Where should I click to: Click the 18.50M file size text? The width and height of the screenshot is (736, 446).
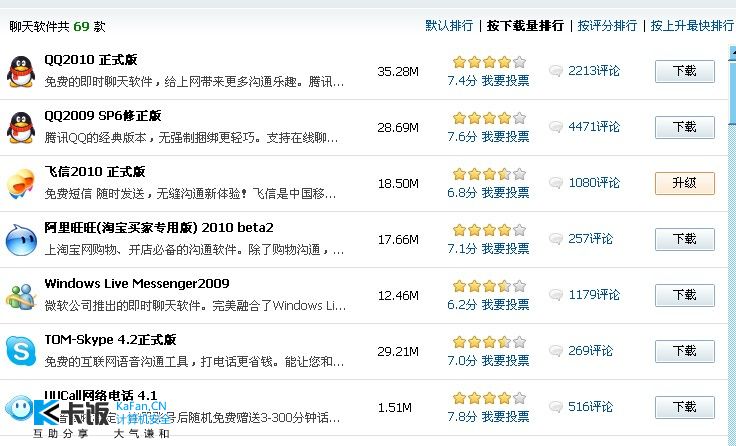[398, 184]
